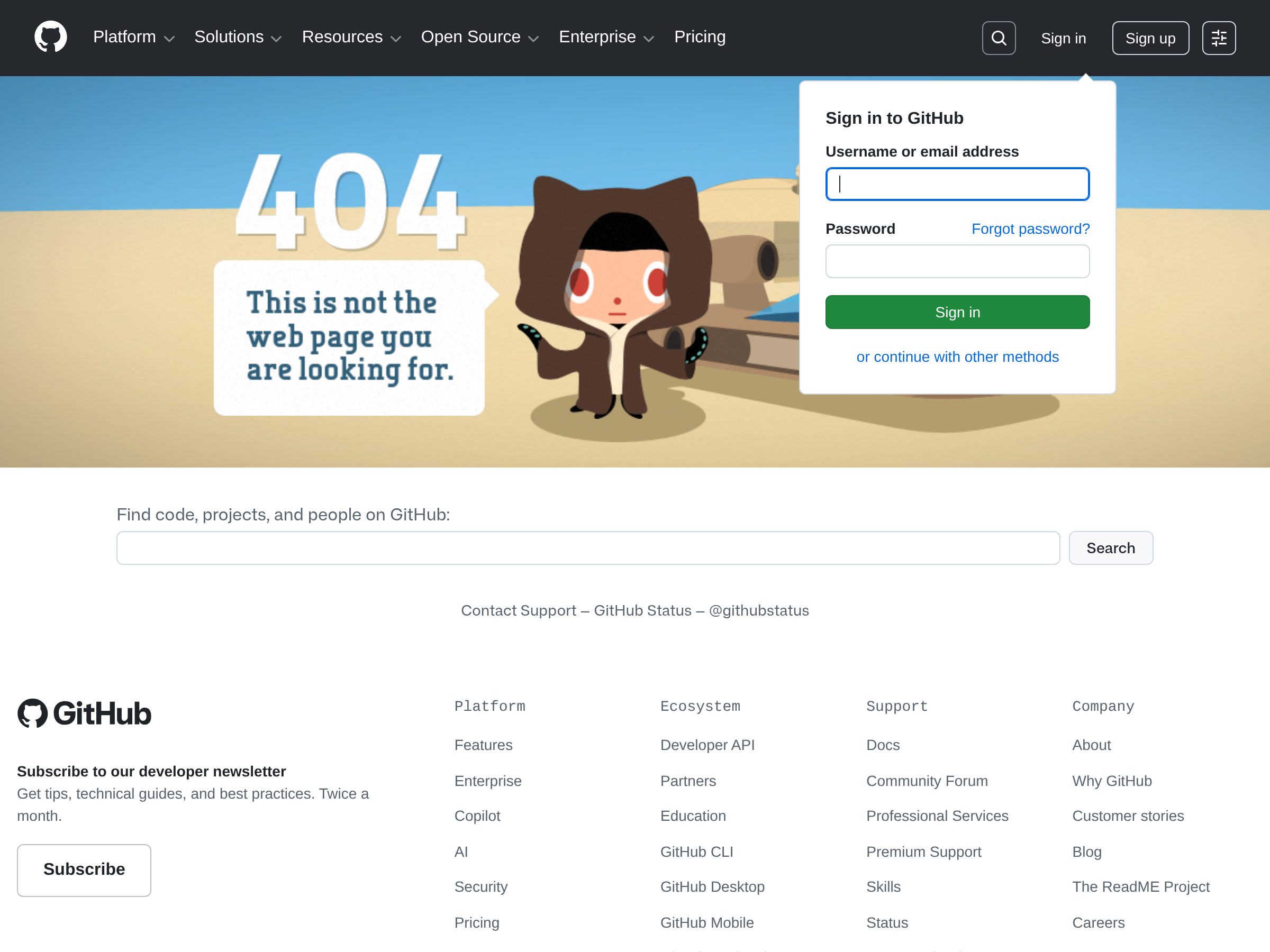Open the search magnifier icon button
Viewport: 1270px width, 952px height.
(999, 38)
